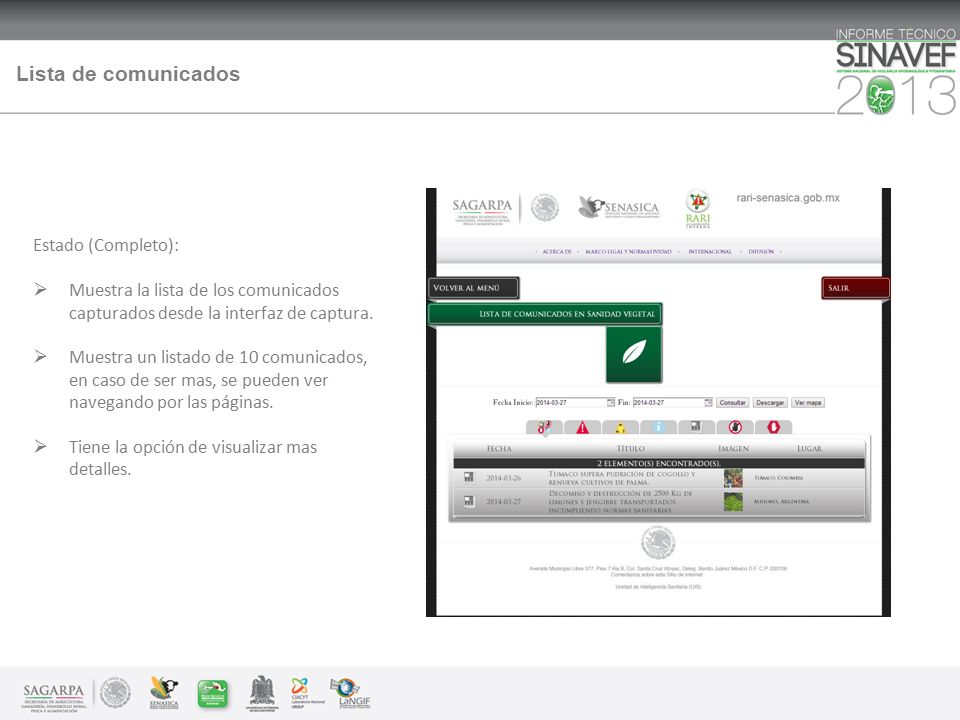
Task: Click the green leaf Sanidad Vegetal tile
Action: click(x=634, y=354)
